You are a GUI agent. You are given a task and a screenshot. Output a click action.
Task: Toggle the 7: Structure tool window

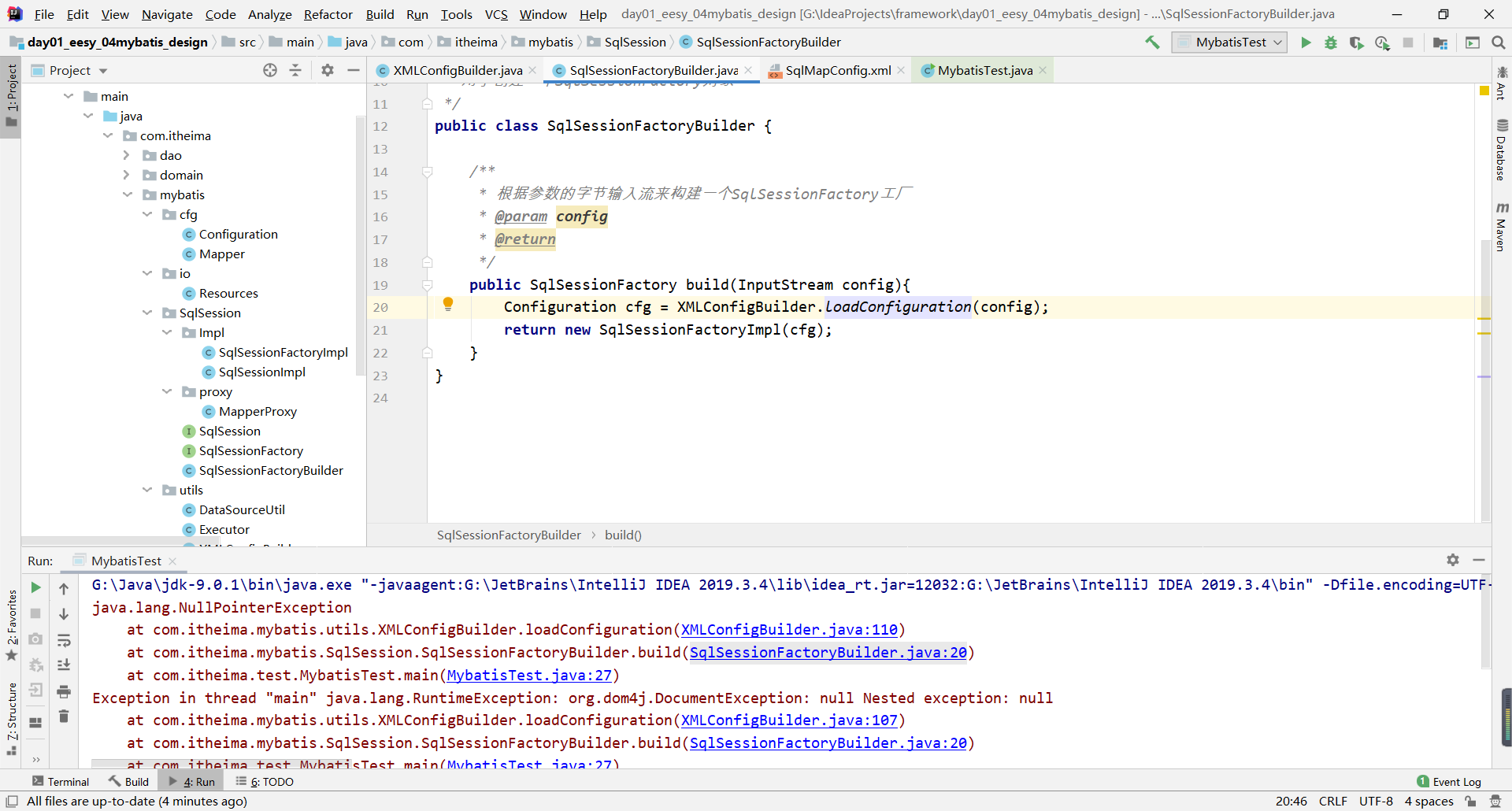point(11,719)
